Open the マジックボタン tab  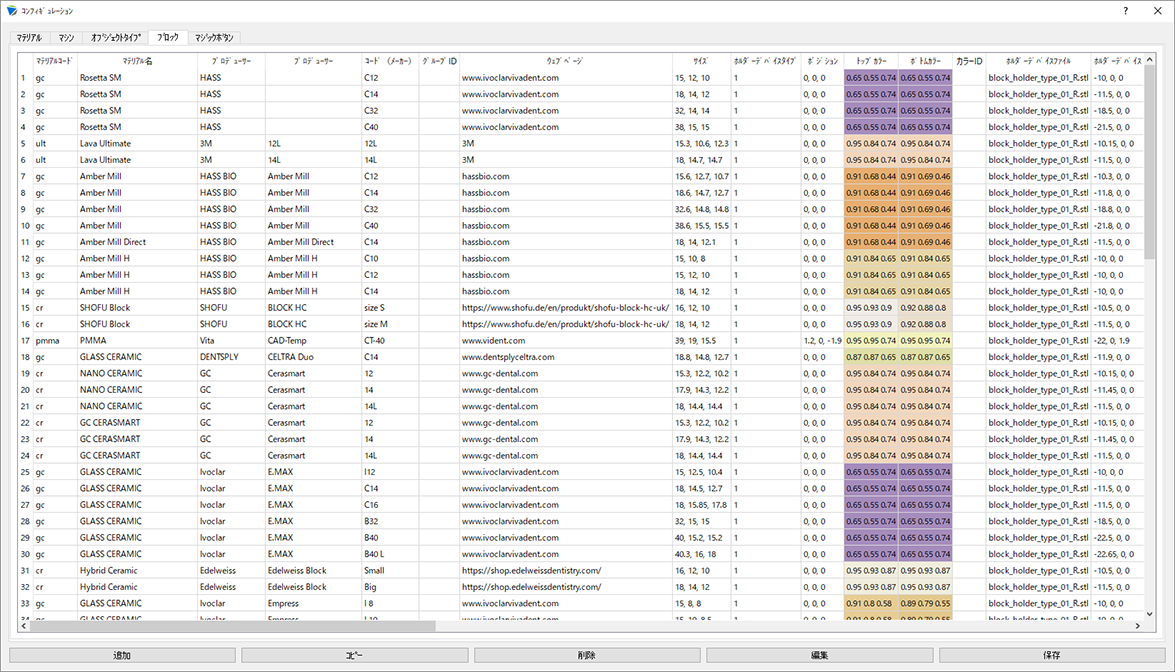[x=214, y=37]
